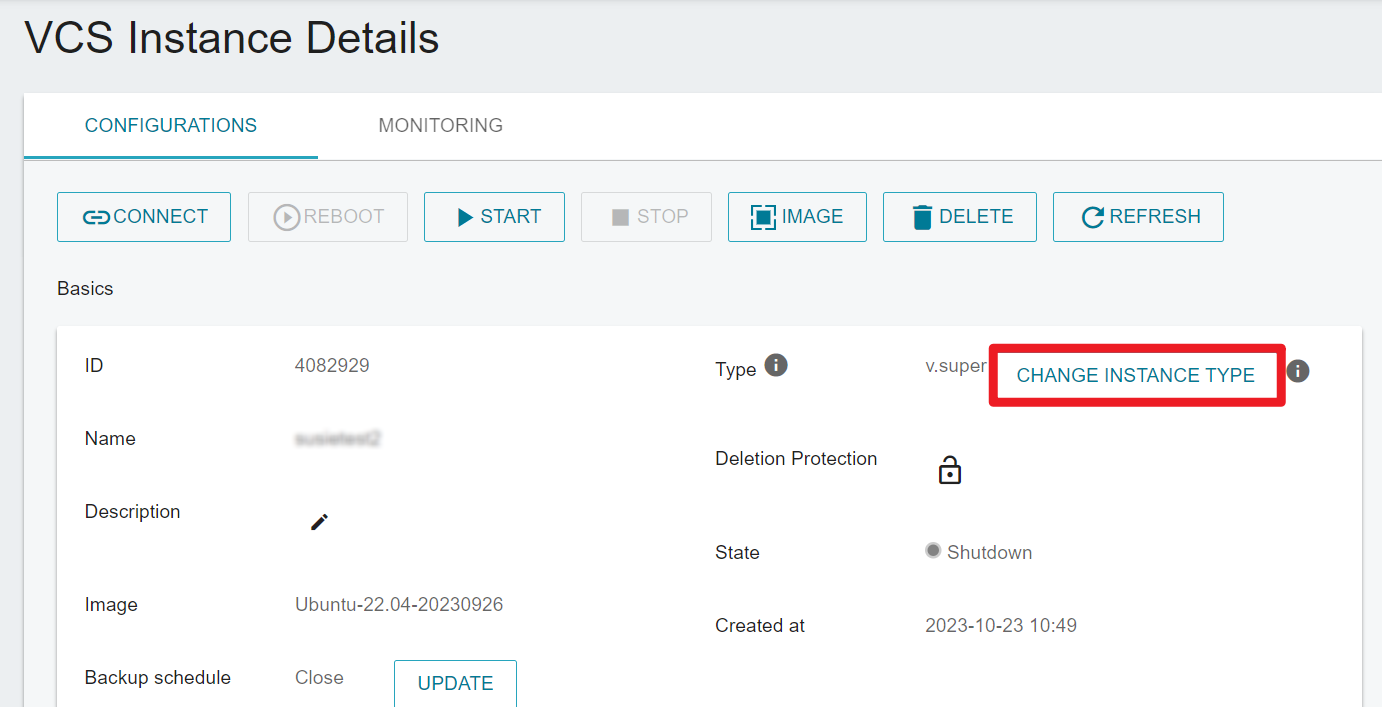Click the Backup schedule value Close
The height and width of the screenshot is (707, 1382).
tap(319, 678)
